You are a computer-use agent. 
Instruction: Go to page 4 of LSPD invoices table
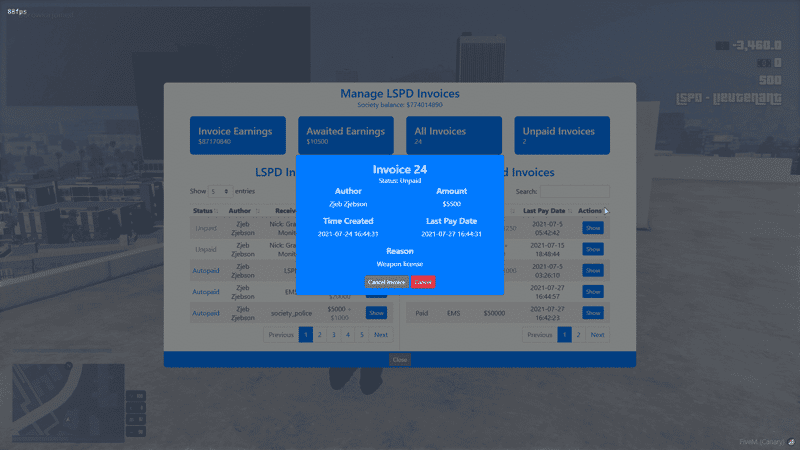click(x=348, y=335)
